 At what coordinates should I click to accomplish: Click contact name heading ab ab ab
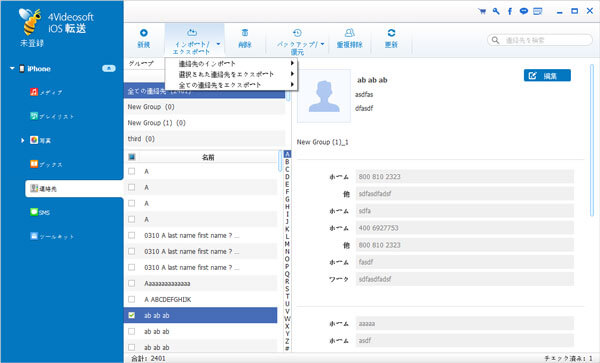tap(372, 80)
